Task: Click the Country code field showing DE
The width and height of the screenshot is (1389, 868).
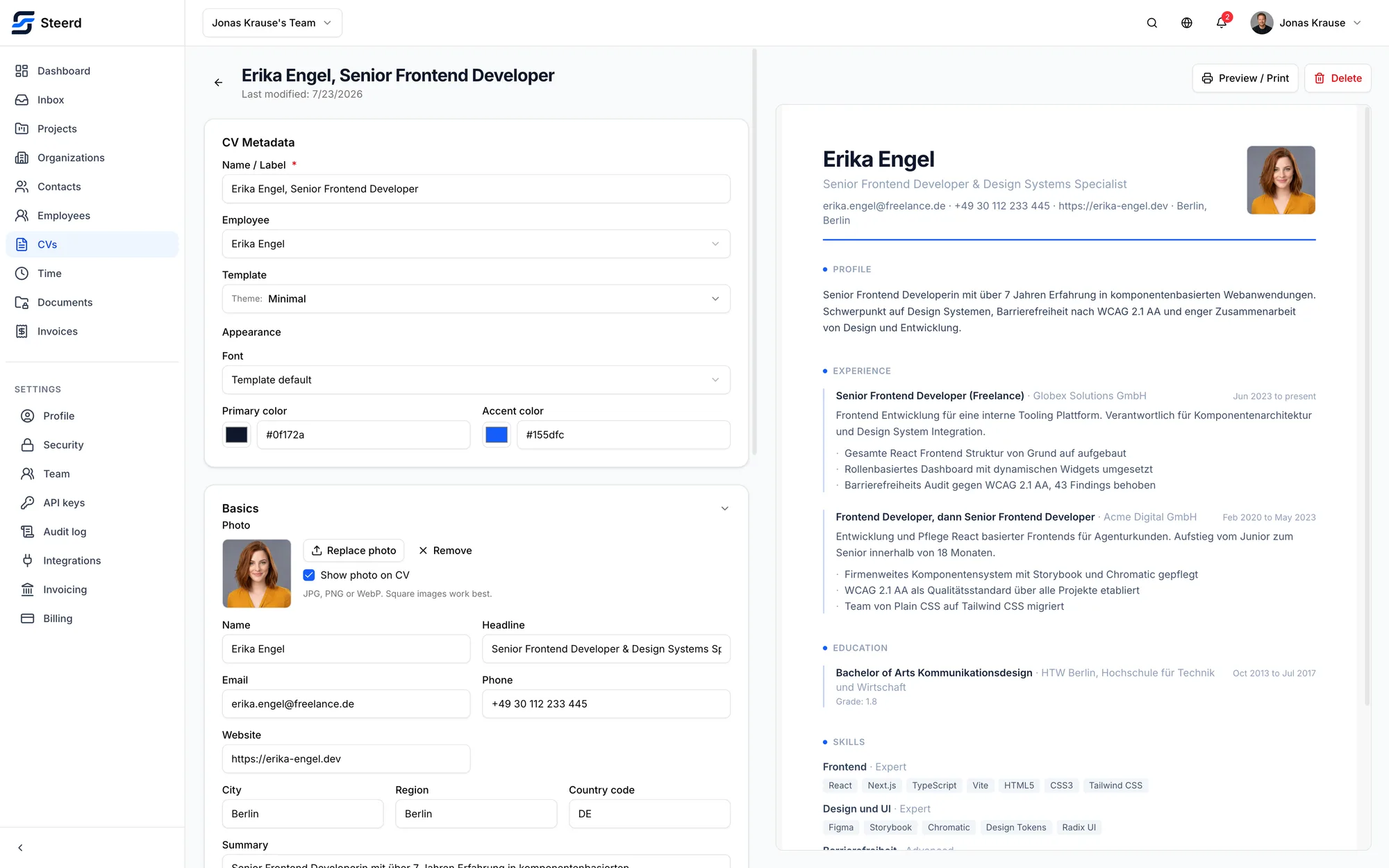Action: (x=649, y=814)
